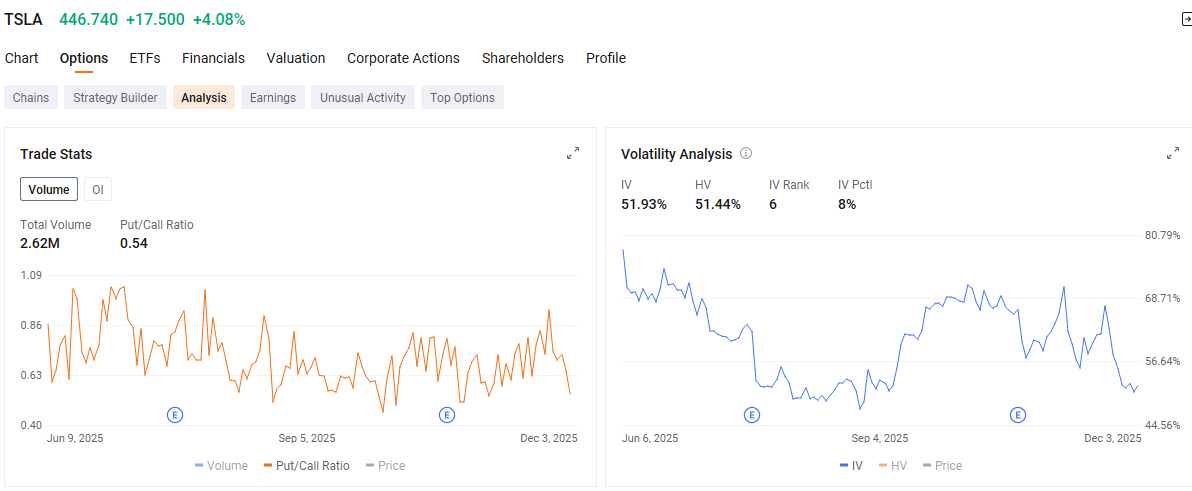Open the Earnings sub-tab
Viewport: 1192px width, 491px height.
point(273,97)
